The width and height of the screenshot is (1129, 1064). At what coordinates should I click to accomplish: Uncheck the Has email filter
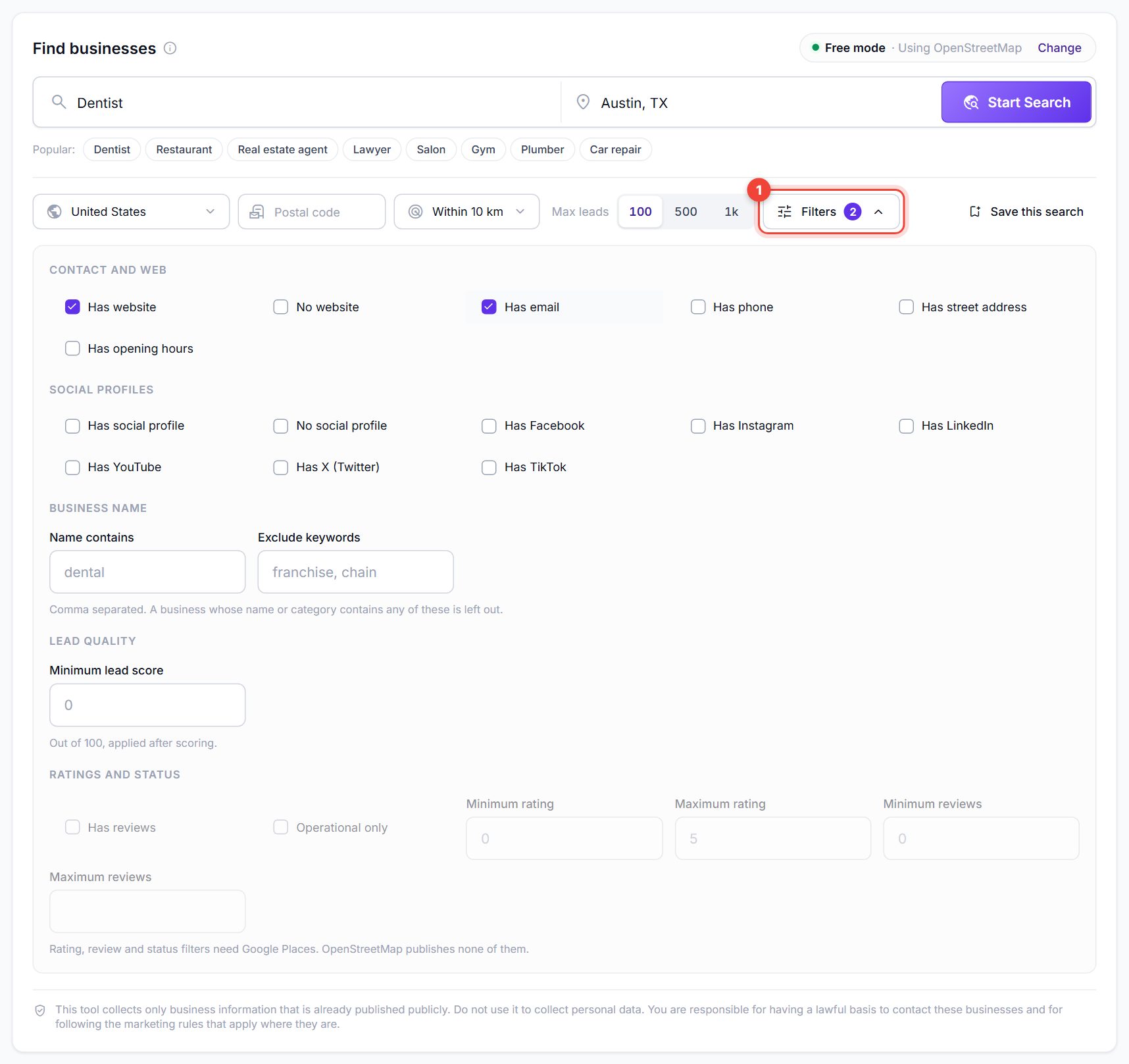(x=489, y=307)
